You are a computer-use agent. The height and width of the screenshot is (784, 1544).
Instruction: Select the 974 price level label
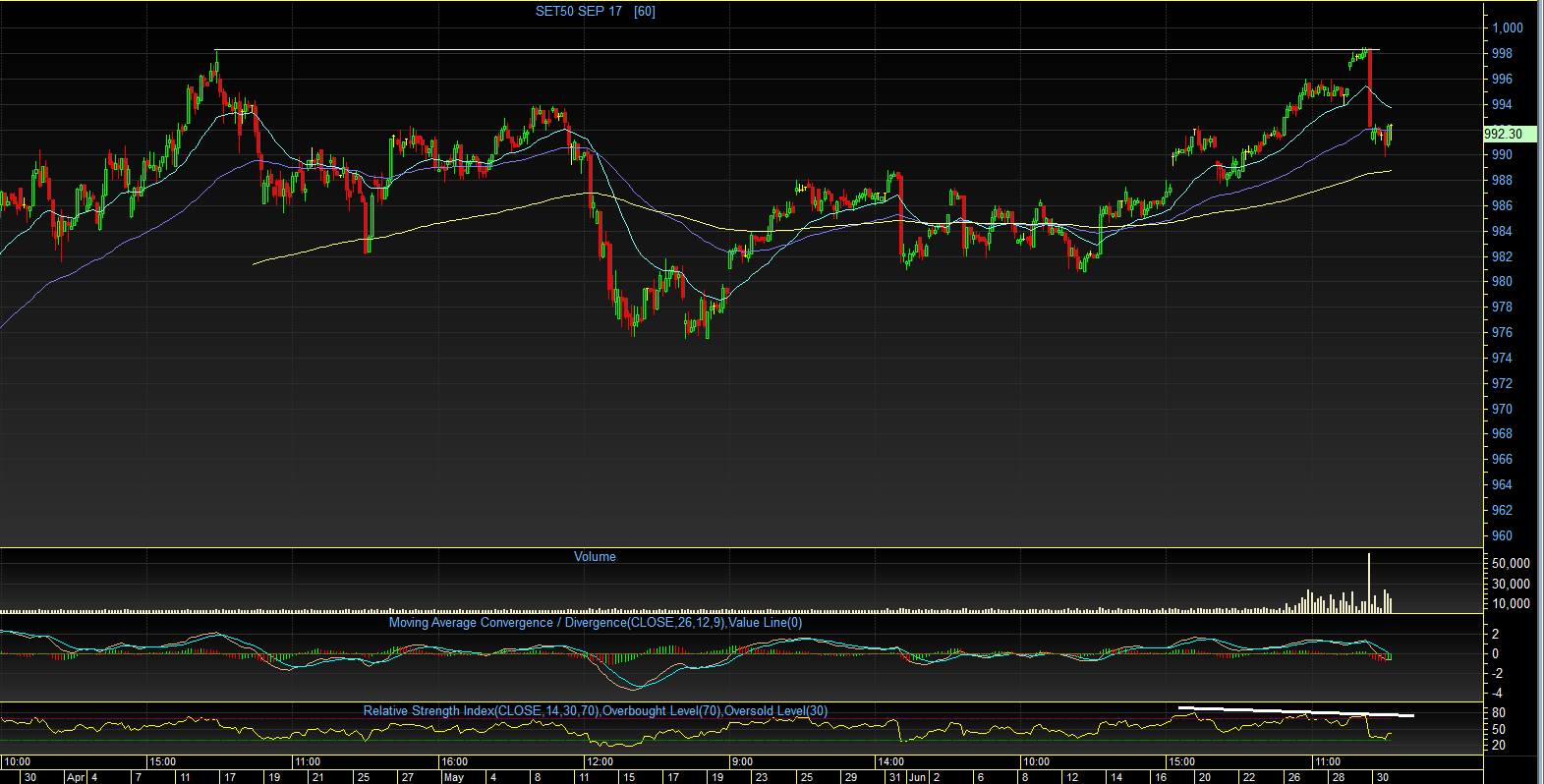(1502, 358)
